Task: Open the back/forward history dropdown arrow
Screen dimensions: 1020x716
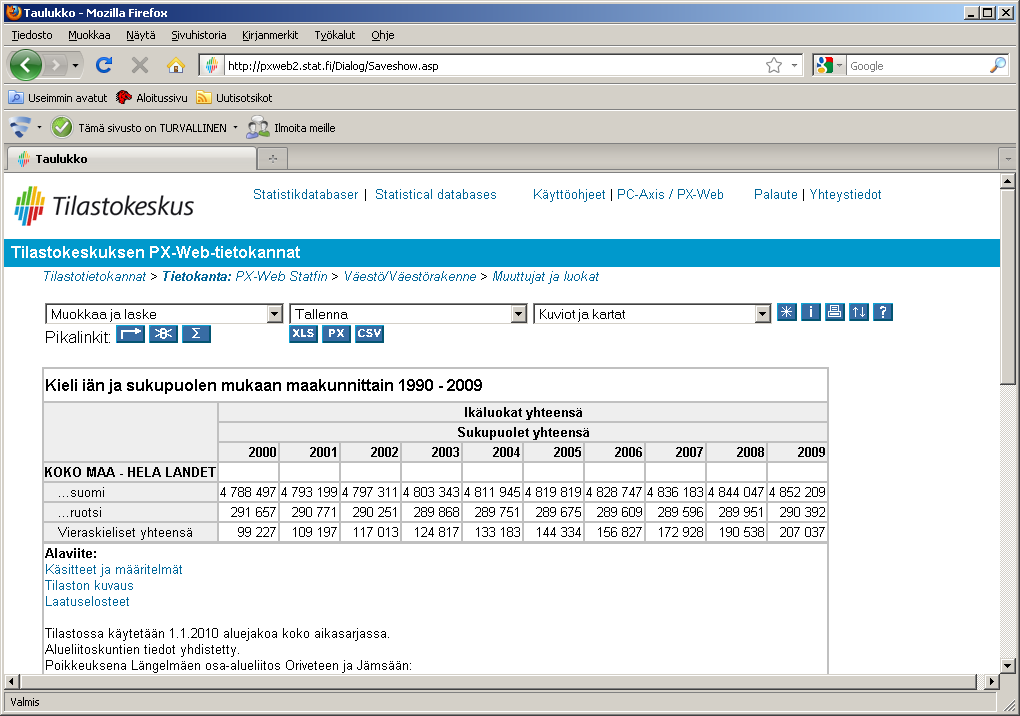Action: 75,66
